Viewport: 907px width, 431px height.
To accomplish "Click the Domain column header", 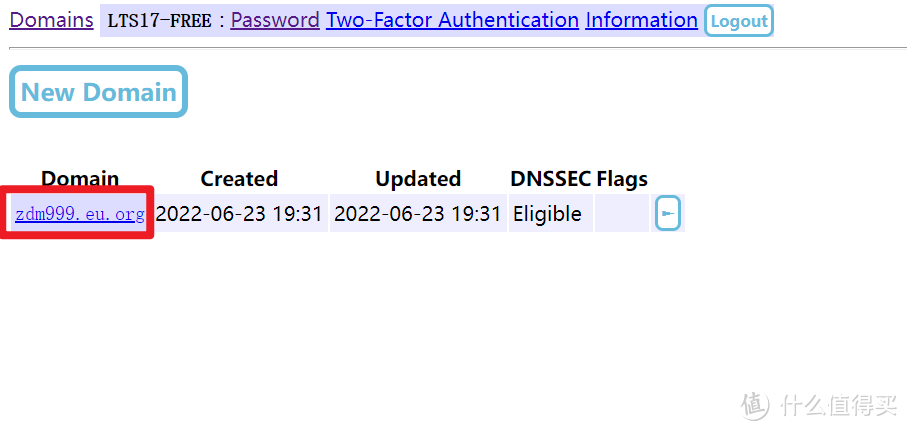I will coord(80,179).
